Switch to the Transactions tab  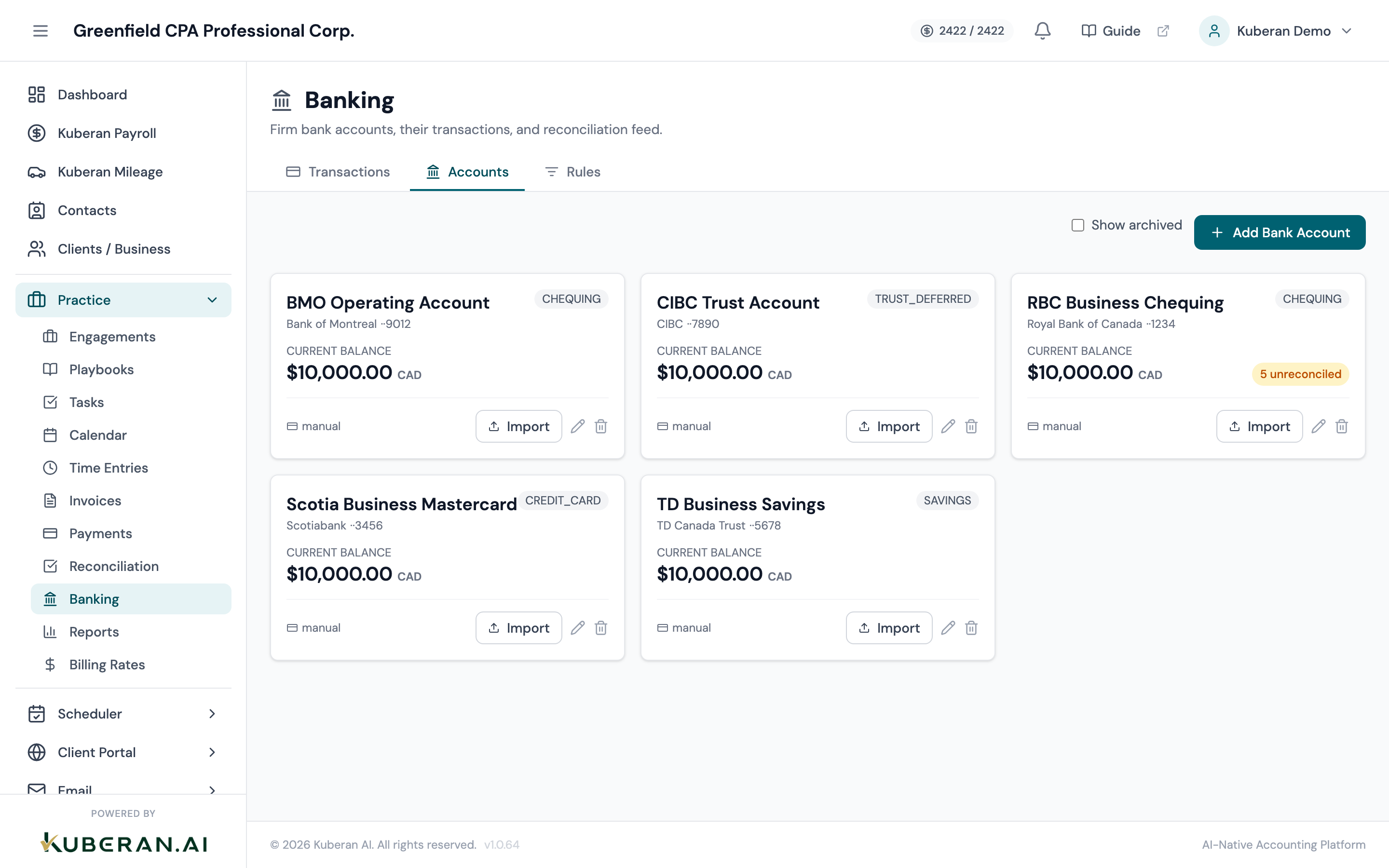[338, 172]
